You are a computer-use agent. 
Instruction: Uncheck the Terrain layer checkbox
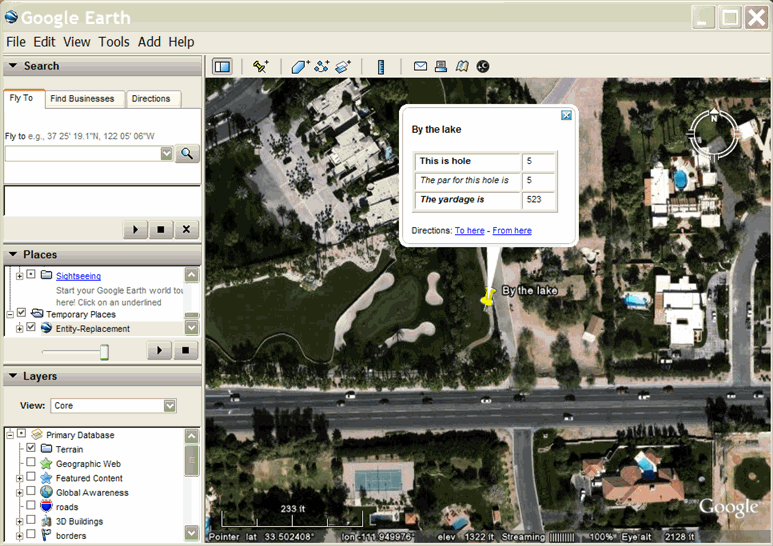(31, 449)
